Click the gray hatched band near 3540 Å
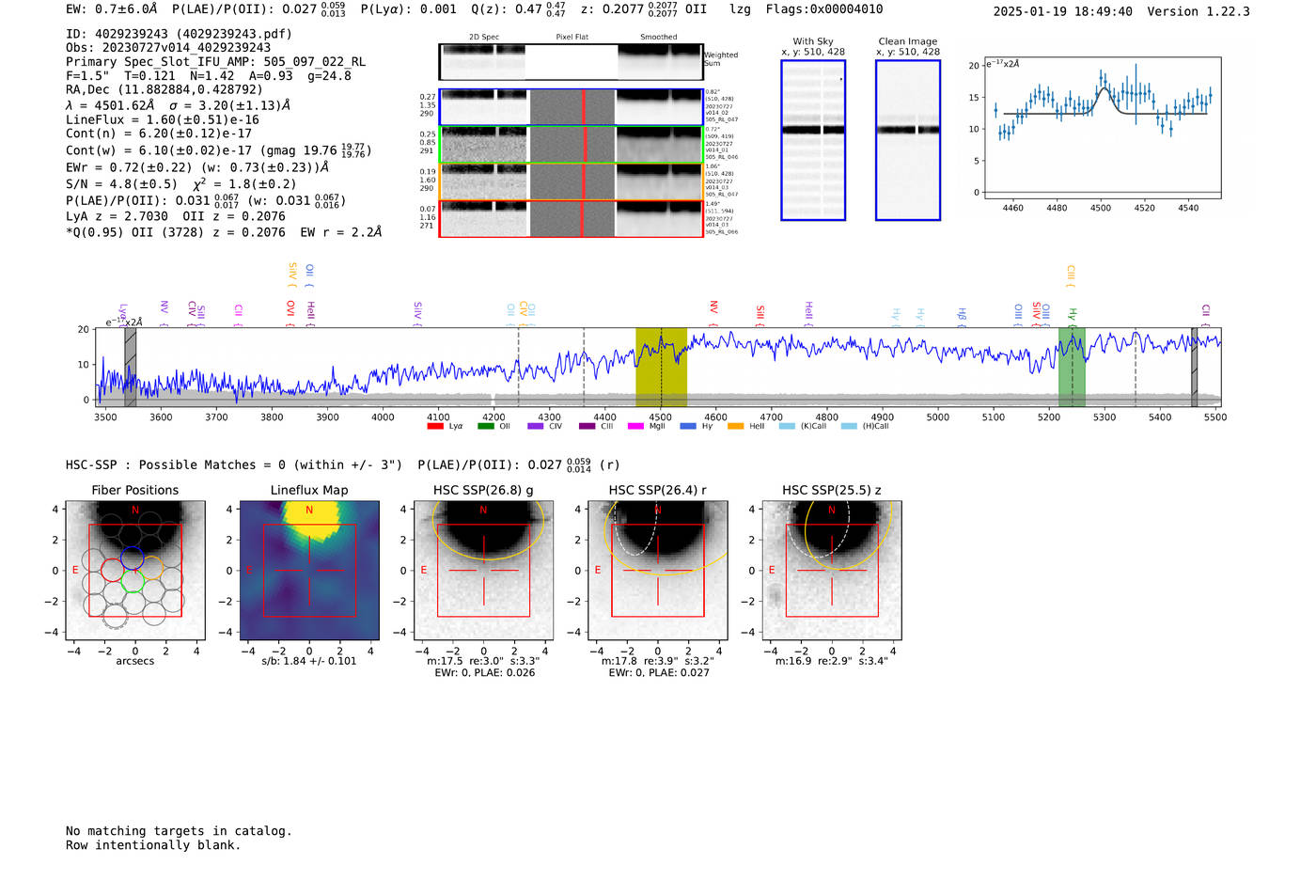The width and height of the screenshot is (1316, 896). [x=131, y=368]
